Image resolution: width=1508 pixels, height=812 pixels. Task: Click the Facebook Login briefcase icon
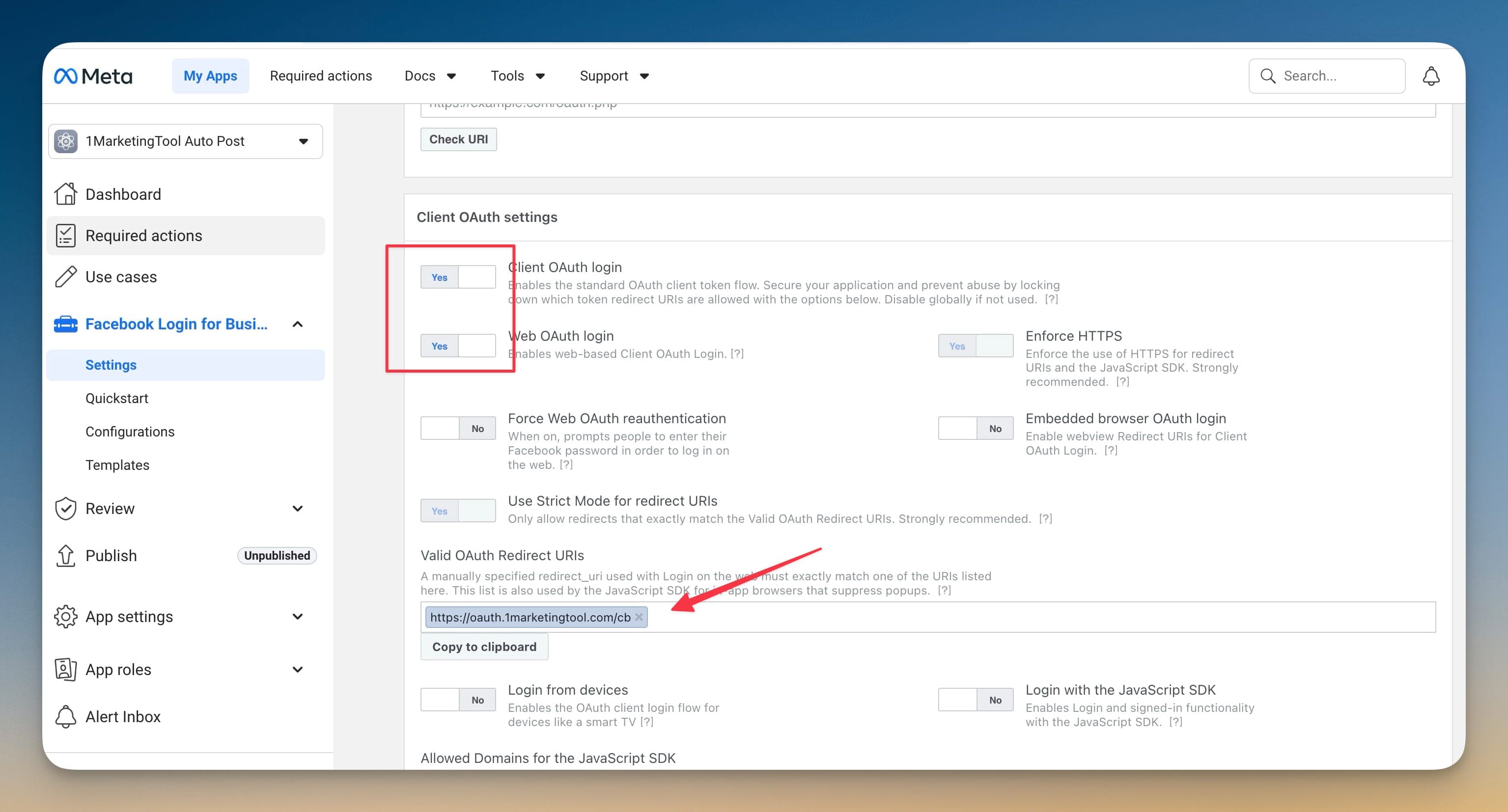pyautogui.click(x=65, y=324)
